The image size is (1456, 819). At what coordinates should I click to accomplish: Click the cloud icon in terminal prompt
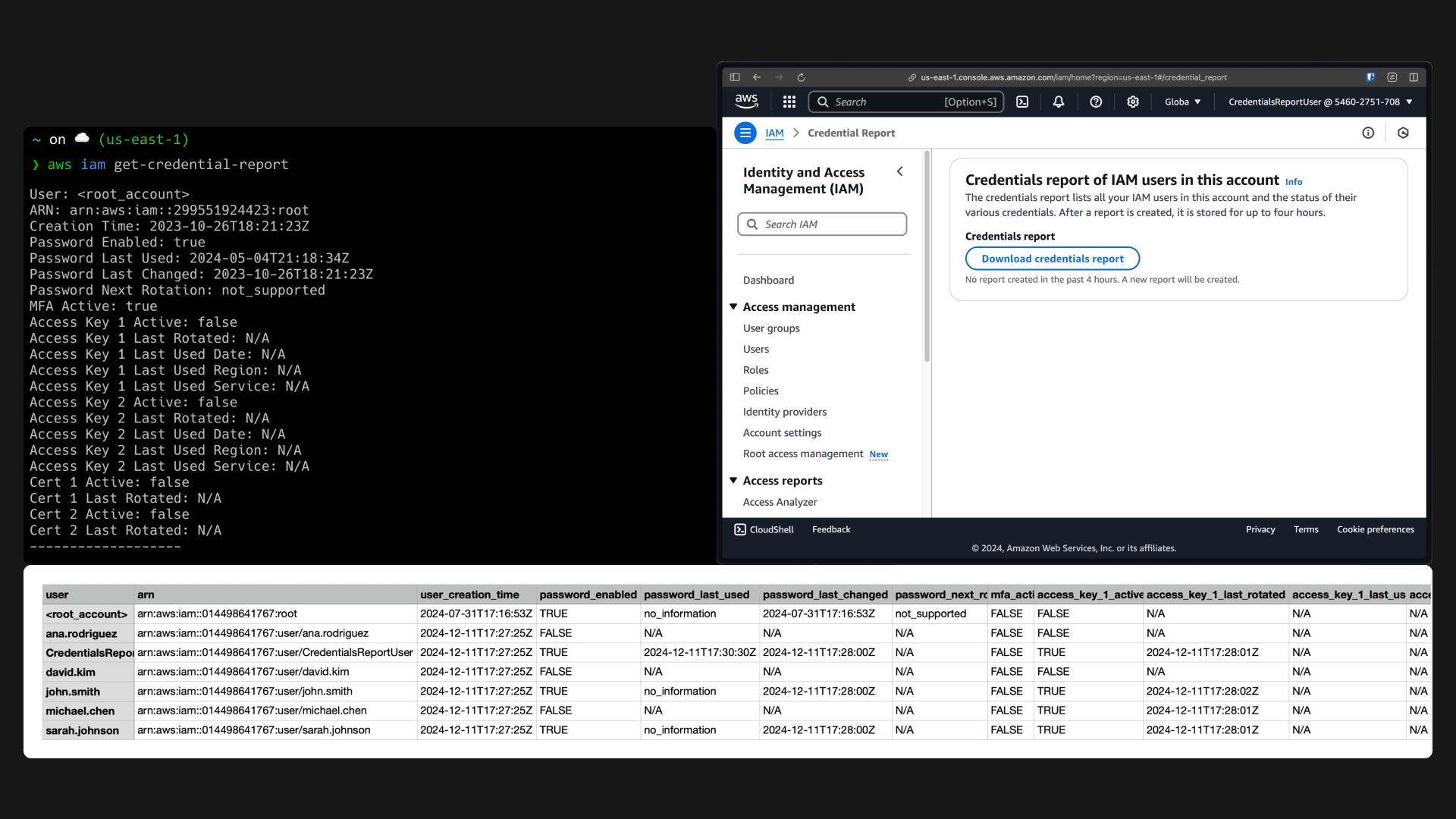pyautogui.click(x=82, y=138)
